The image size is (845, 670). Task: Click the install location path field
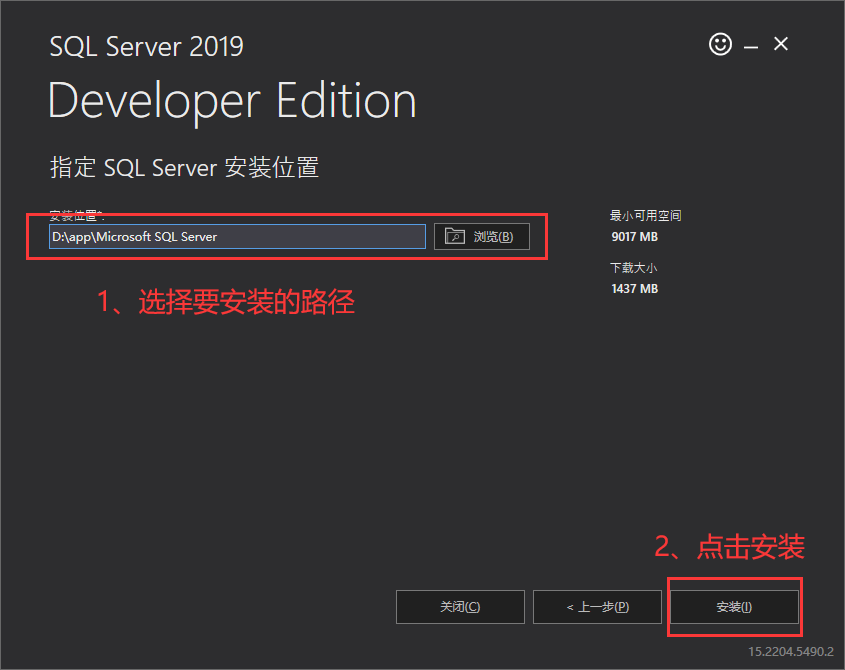pos(237,237)
